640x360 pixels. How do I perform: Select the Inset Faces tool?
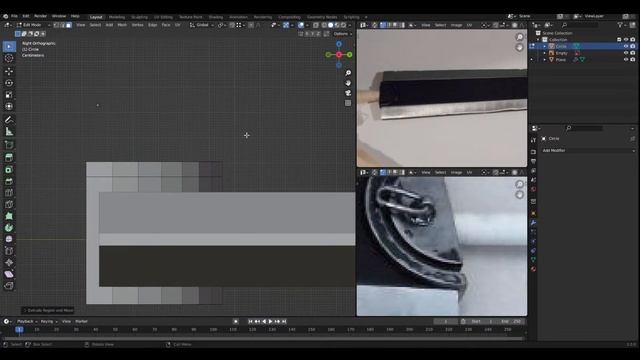(x=9, y=169)
